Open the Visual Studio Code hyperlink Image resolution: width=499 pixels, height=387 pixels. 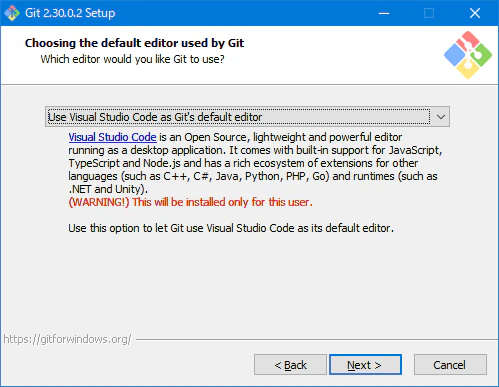point(112,137)
